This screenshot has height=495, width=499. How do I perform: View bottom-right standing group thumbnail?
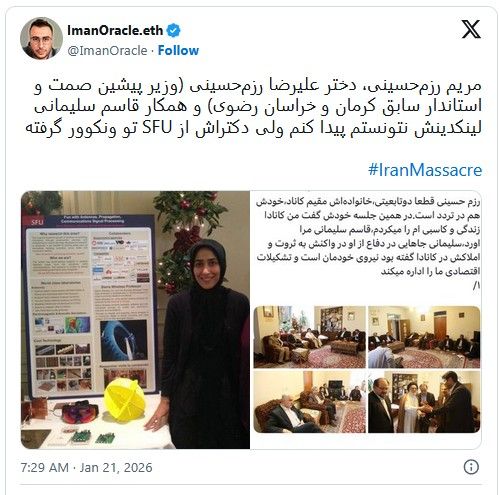tap(424, 402)
